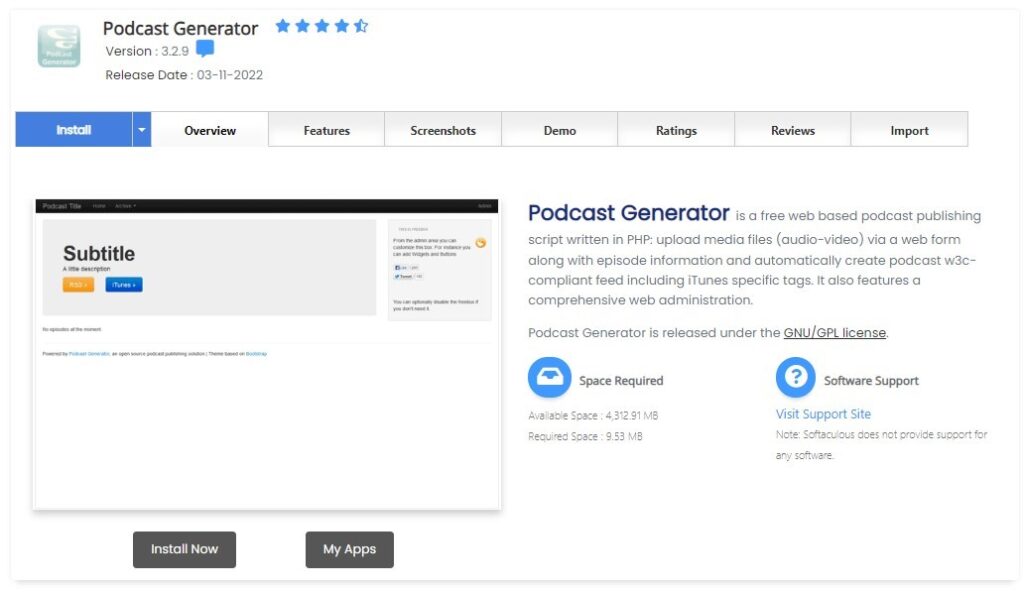Click the blue Install tab button
Viewport: 1024px width, 592px height.
coord(74,129)
